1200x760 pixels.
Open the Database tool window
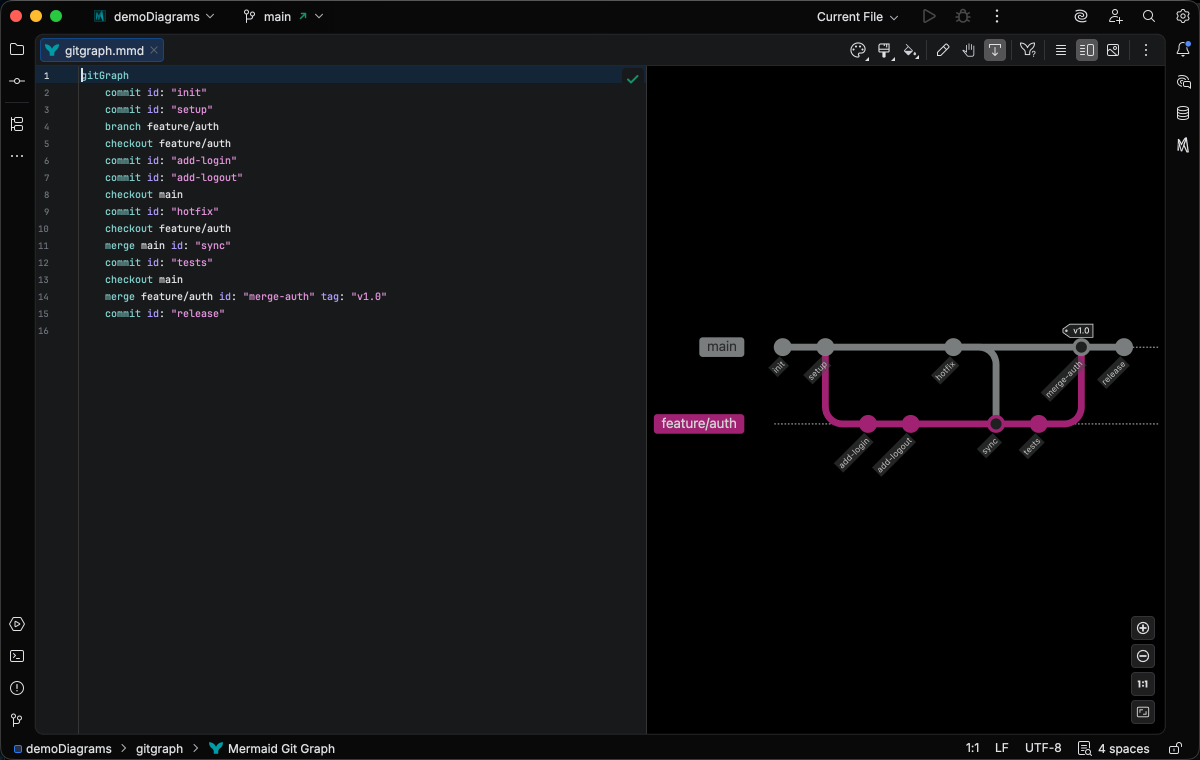coord(1183,113)
